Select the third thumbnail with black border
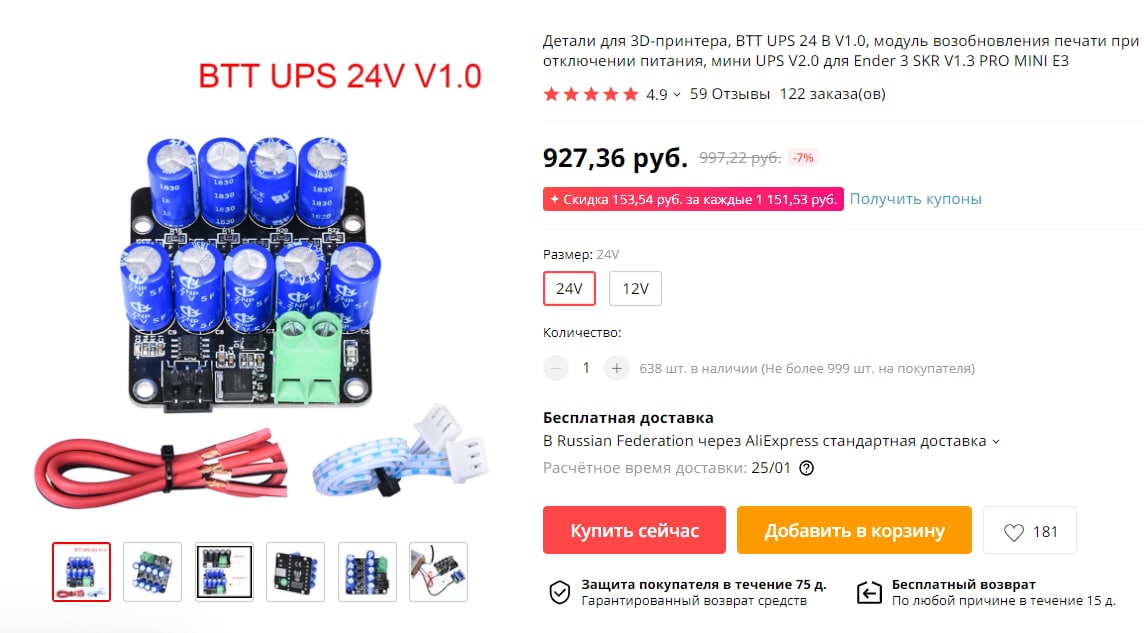Image resolution: width=1144 pixels, height=633 pixels. 224,572
